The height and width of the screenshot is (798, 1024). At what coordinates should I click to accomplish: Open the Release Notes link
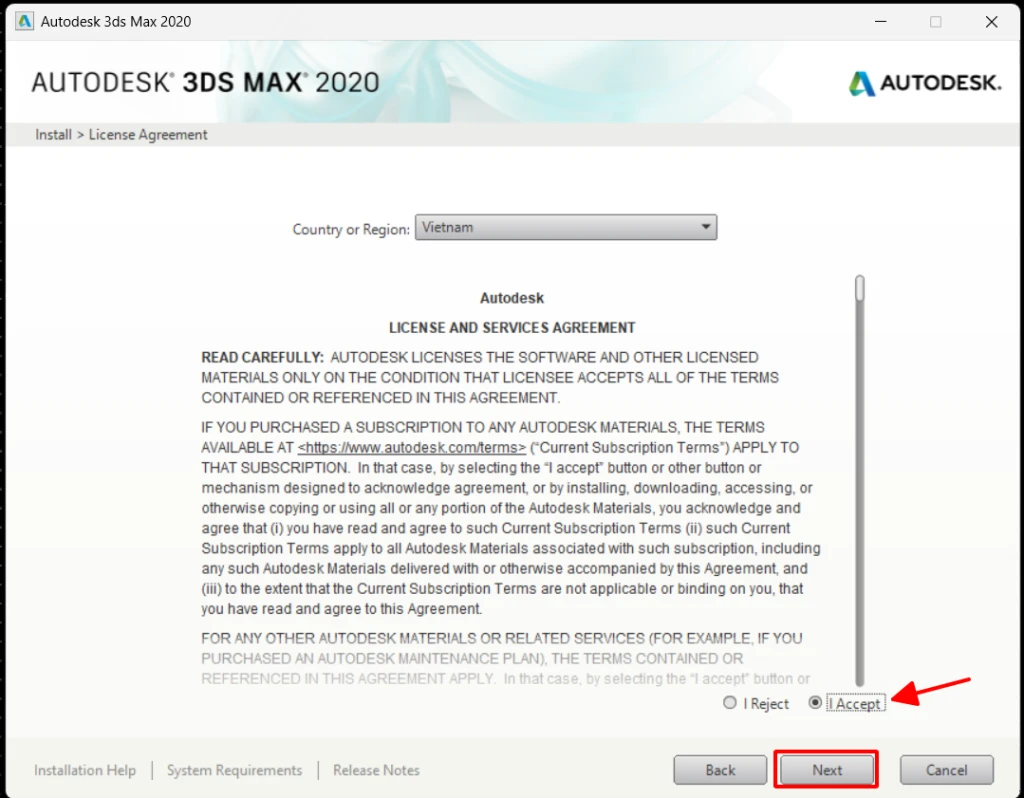click(376, 770)
